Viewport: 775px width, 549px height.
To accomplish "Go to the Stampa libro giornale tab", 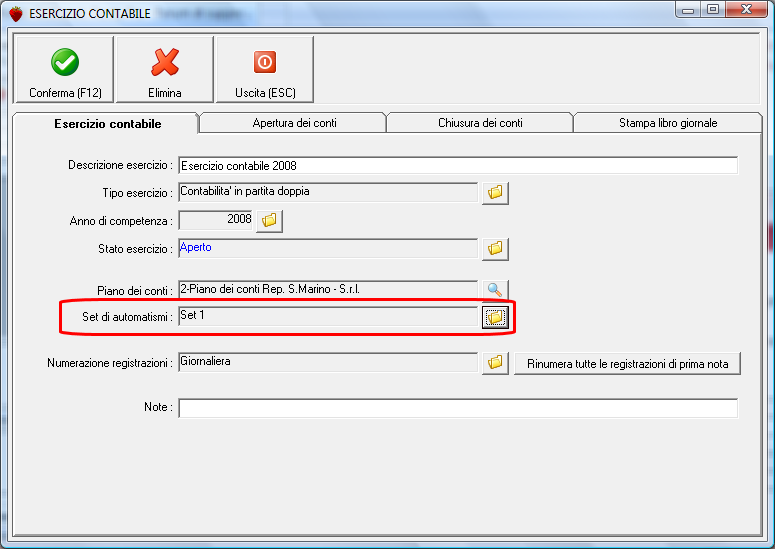I will [667, 123].
